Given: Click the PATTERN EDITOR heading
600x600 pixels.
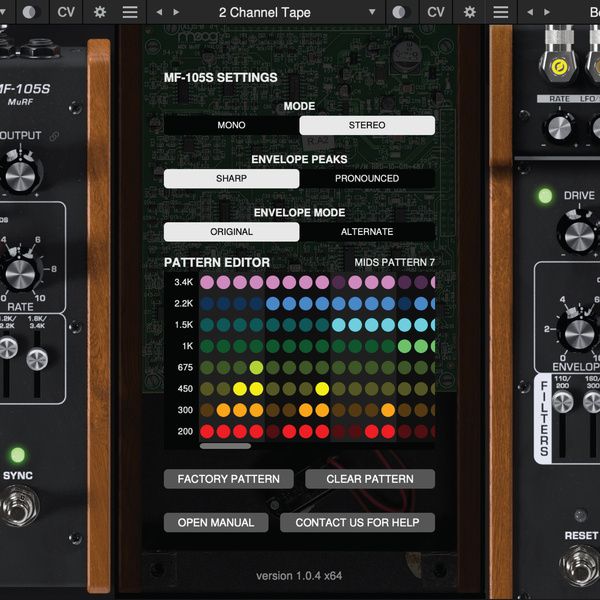Looking at the screenshot, I should pyautogui.click(x=217, y=262).
